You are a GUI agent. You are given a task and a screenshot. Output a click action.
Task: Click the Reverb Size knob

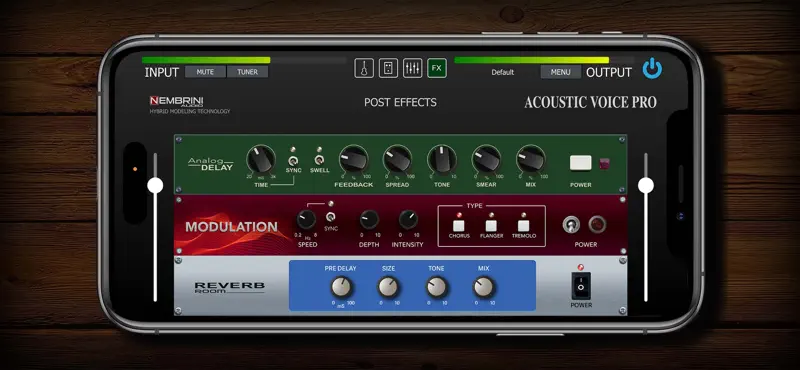(388, 287)
